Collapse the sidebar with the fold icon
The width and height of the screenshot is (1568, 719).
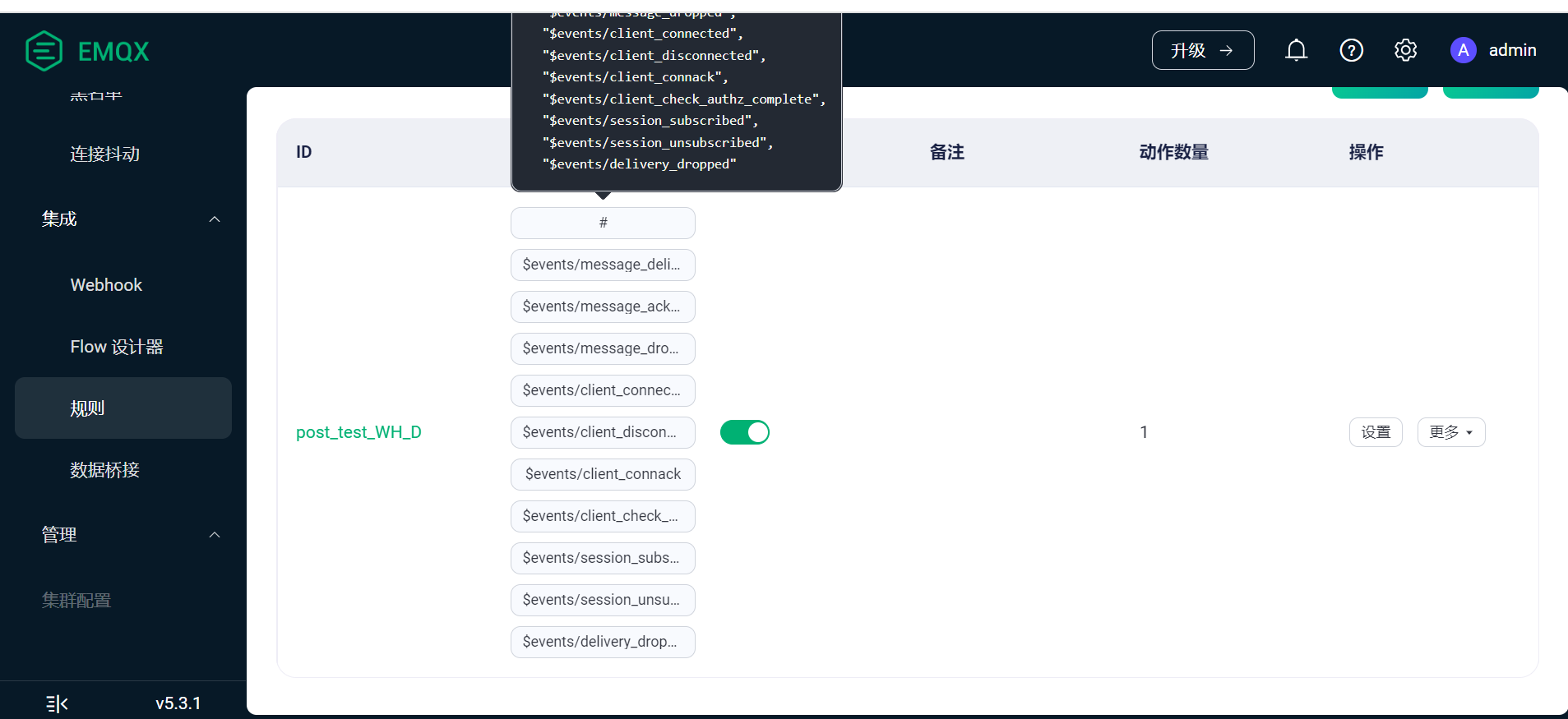(57, 703)
